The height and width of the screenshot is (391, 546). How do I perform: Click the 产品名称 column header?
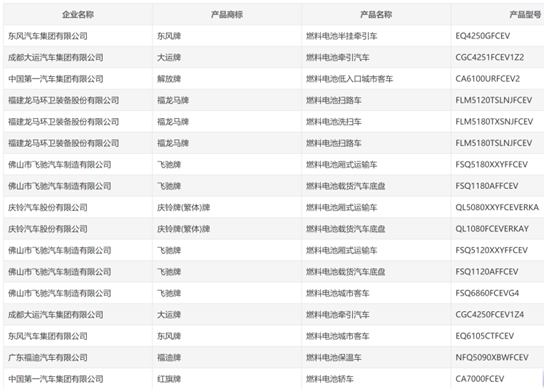click(x=376, y=14)
